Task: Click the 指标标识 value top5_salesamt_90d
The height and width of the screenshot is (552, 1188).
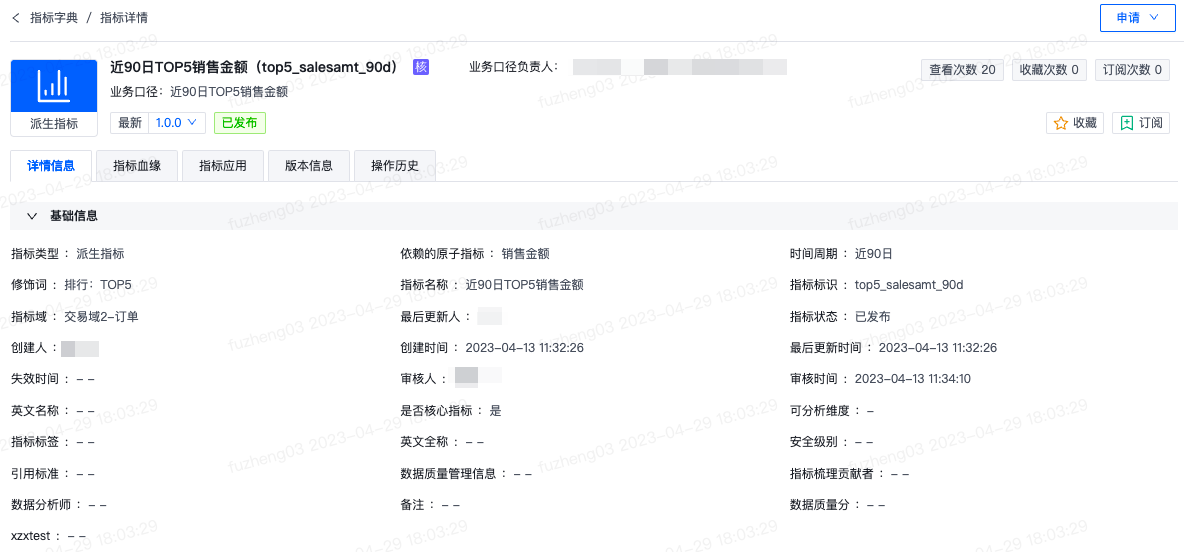Action: [908, 285]
